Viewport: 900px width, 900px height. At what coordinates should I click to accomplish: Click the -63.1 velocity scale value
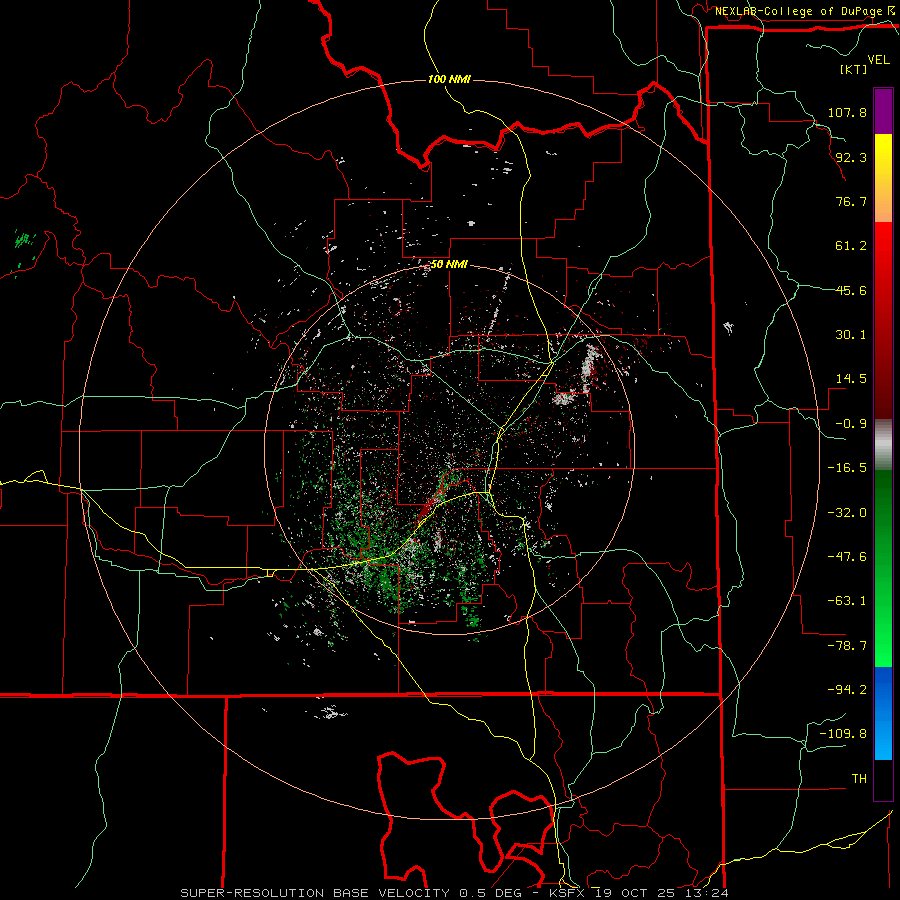847,601
